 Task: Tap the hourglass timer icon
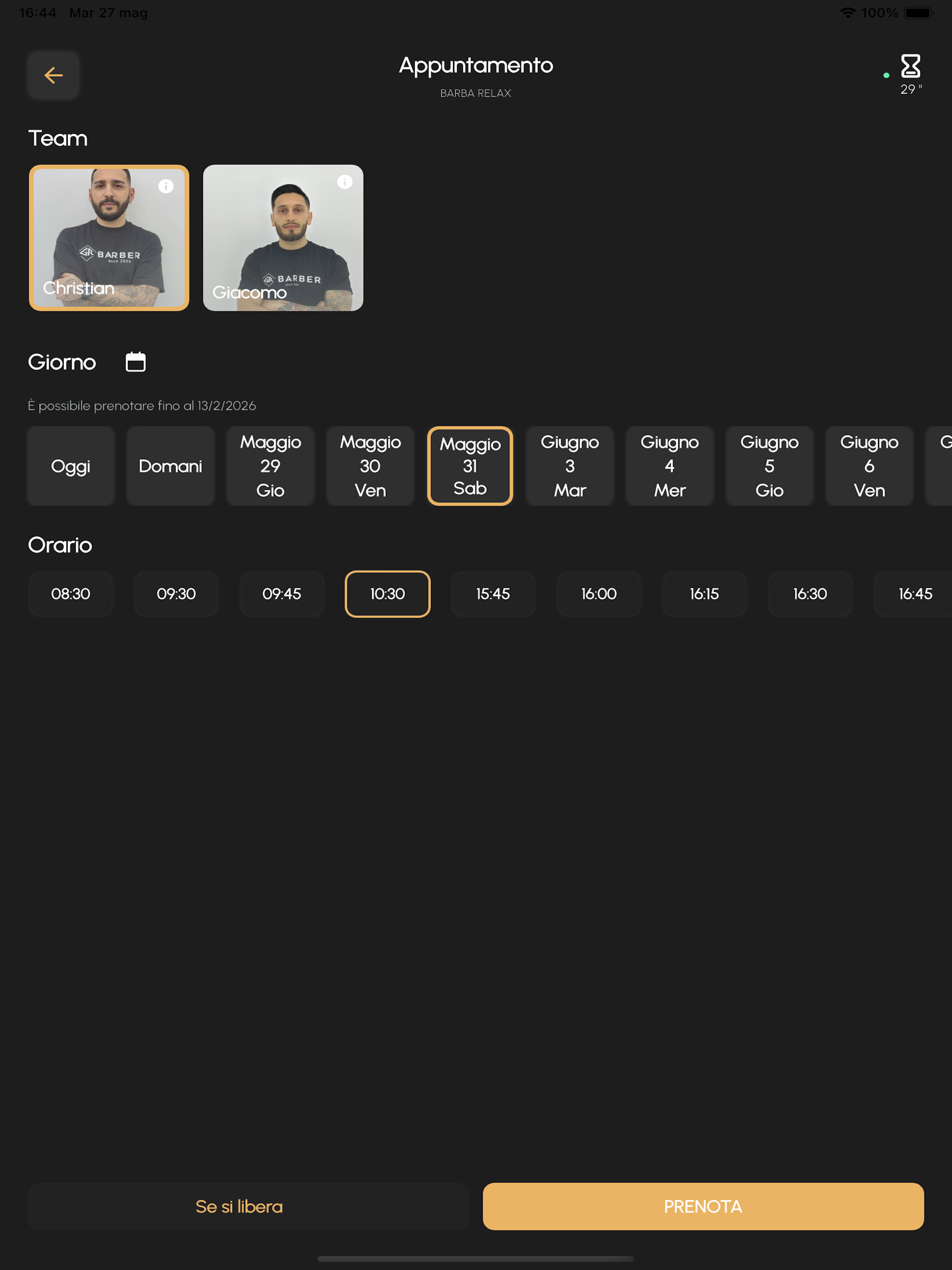[x=910, y=66]
